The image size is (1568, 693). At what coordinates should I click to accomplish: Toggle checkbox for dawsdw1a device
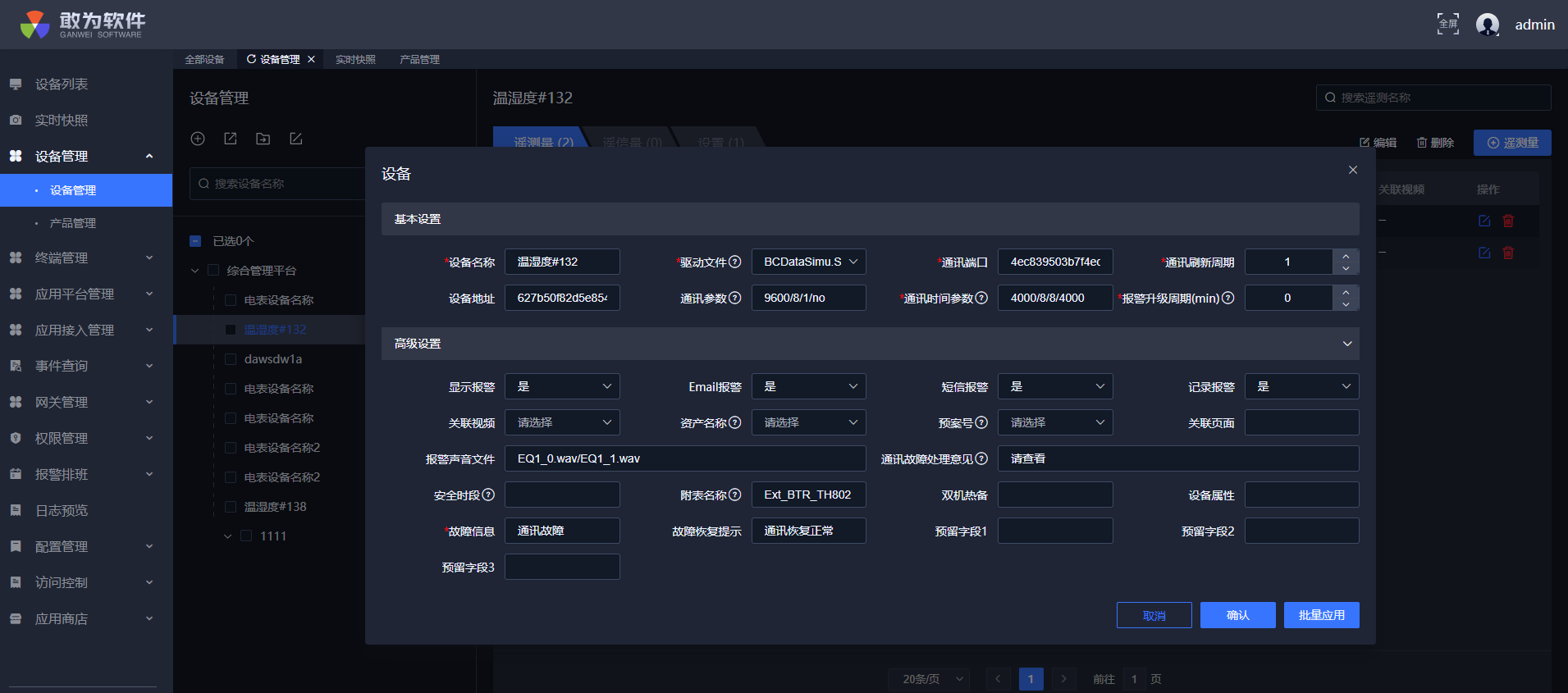point(231,359)
